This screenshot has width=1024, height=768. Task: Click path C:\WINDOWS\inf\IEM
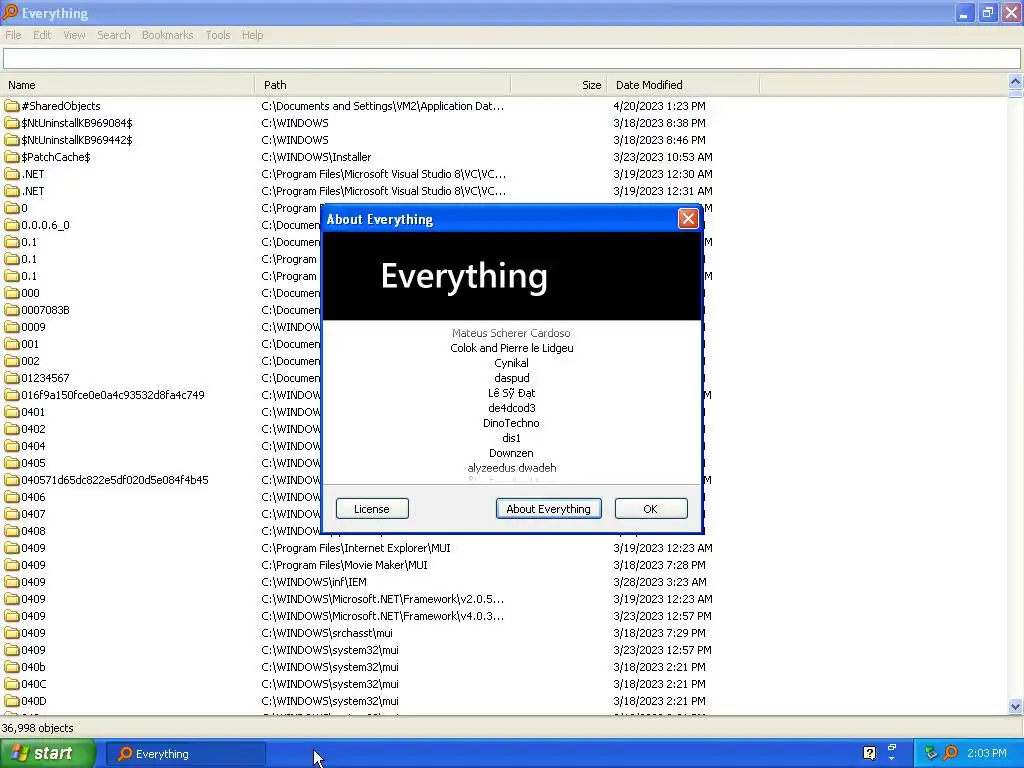coord(314,582)
